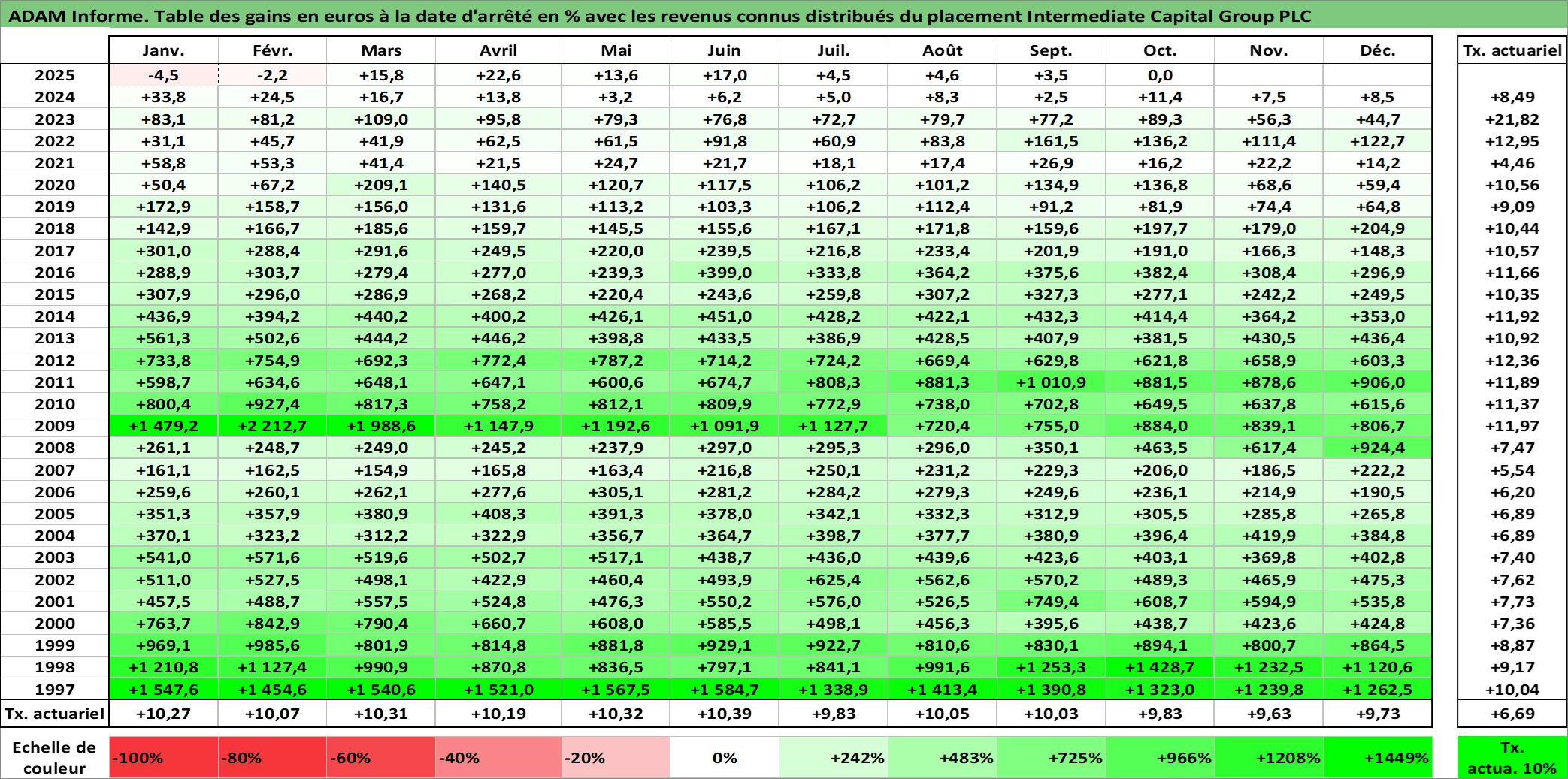Click the +21,82 actuarial rate for 2023
Viewport: 1568px width, 779px height.
point(1512,119)
